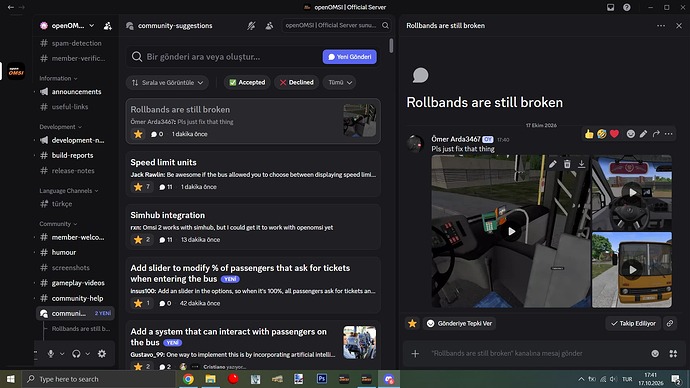Open the Speed limit units post
Image resolution: width=690 pixels, height=388 pixels.
click(253, 174)
